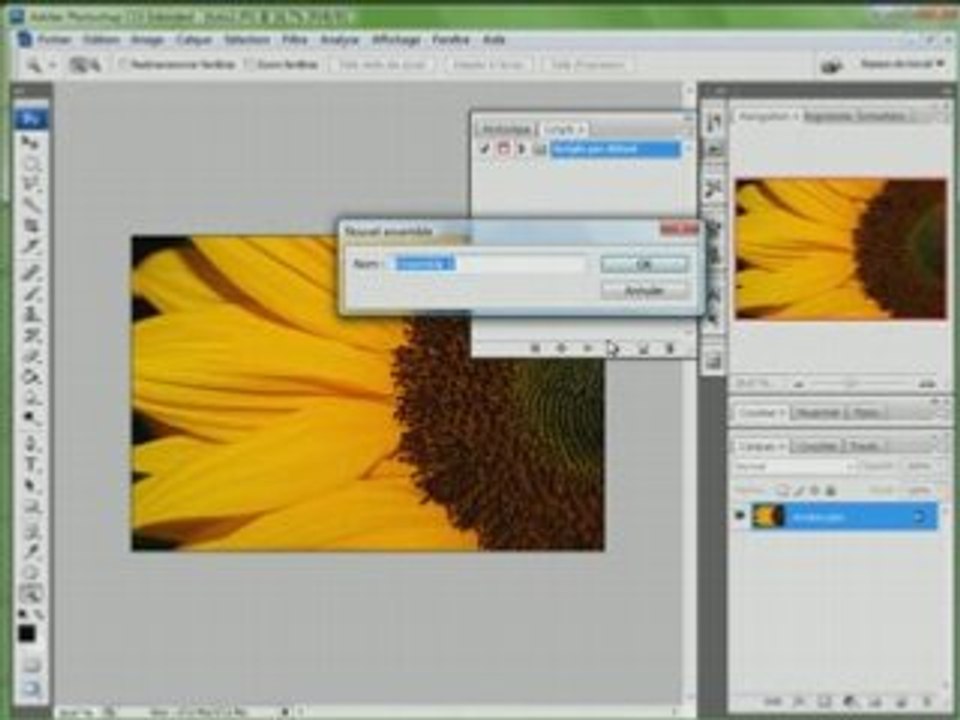Select the Pen tool
Screen dimensions: 960x720
tap(29, 445)
